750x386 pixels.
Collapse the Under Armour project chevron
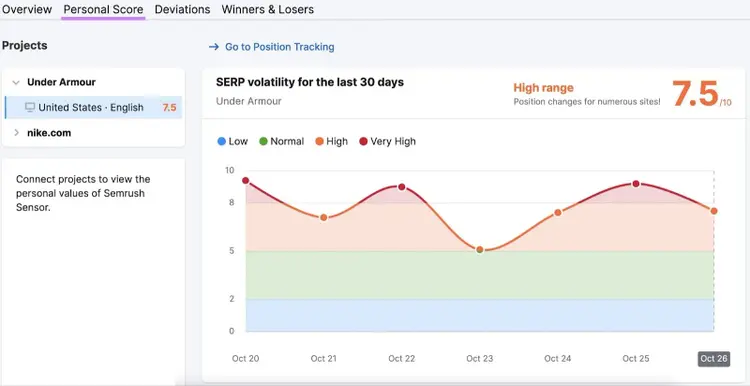(16, 82)
